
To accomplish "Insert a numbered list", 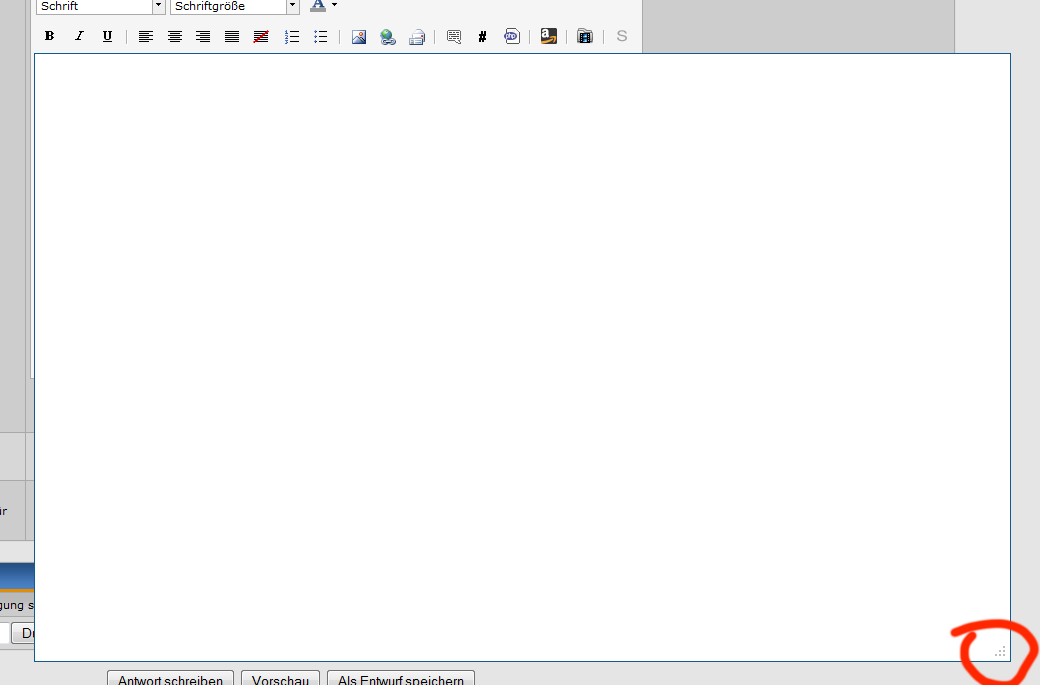I will [292, 36].
